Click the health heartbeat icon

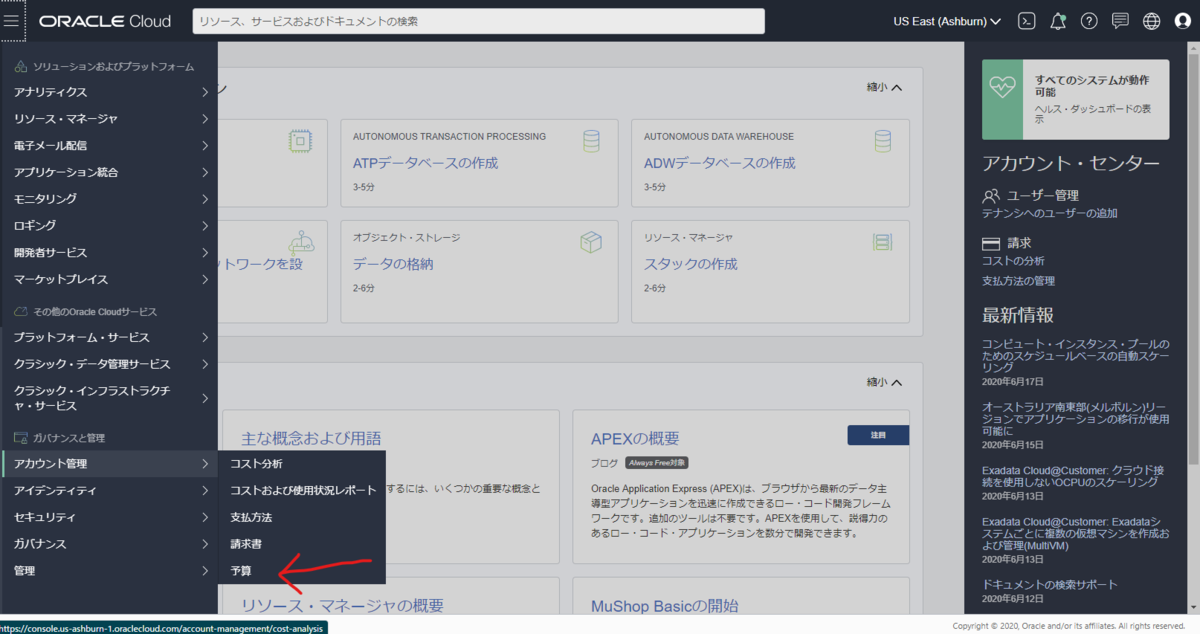pos(1003,87)
